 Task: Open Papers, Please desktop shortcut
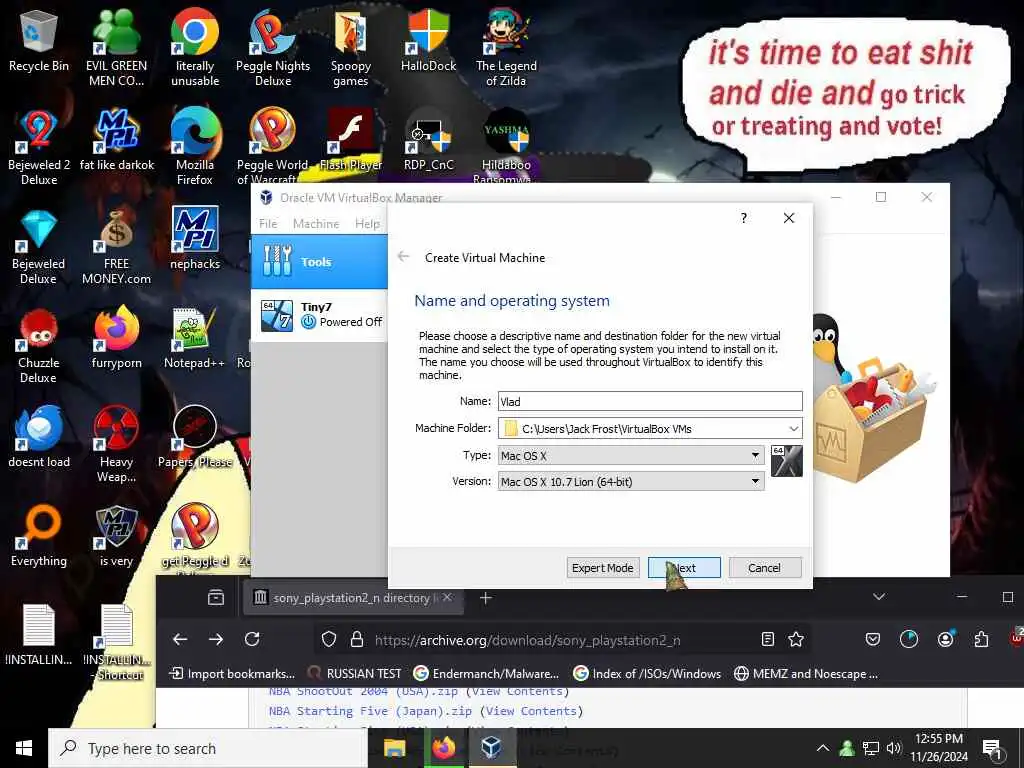point(195,436)
